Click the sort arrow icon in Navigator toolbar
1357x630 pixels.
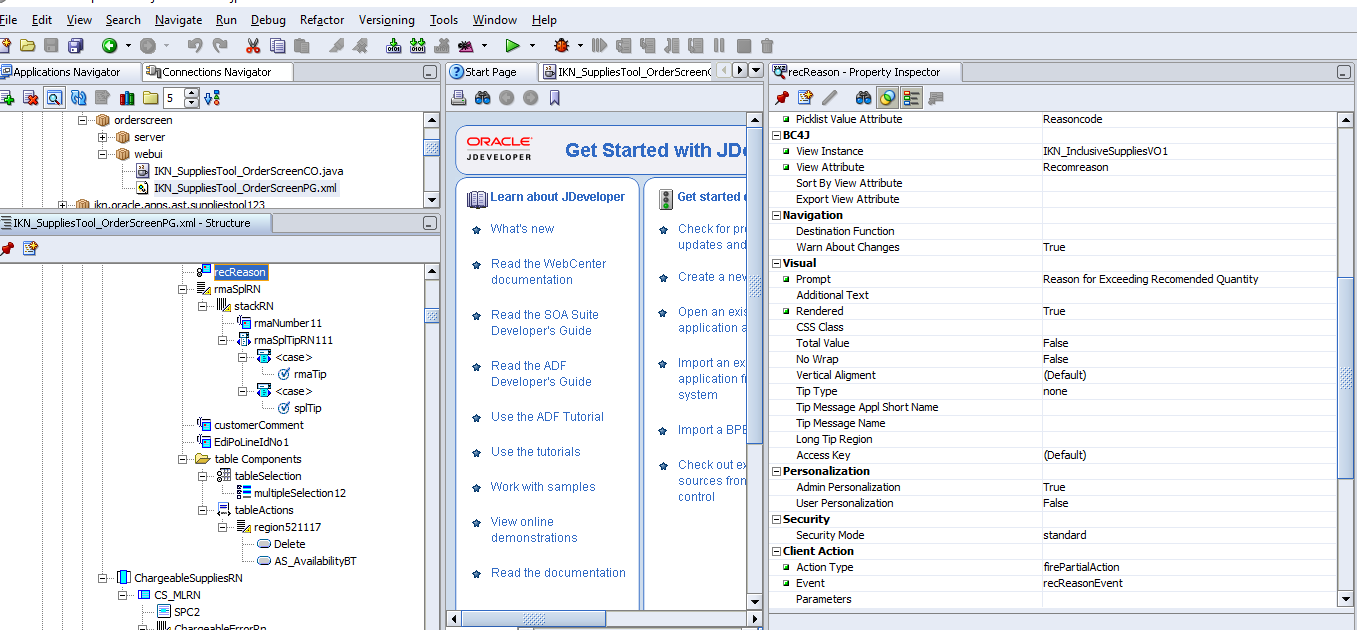pos(211,97)
